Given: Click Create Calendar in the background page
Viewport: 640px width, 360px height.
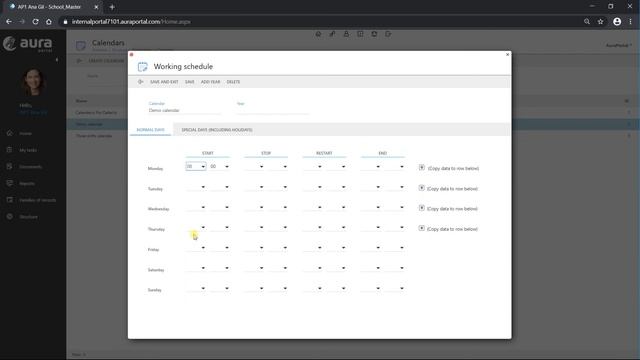Looking at the screenshot, I should [106, 61].
